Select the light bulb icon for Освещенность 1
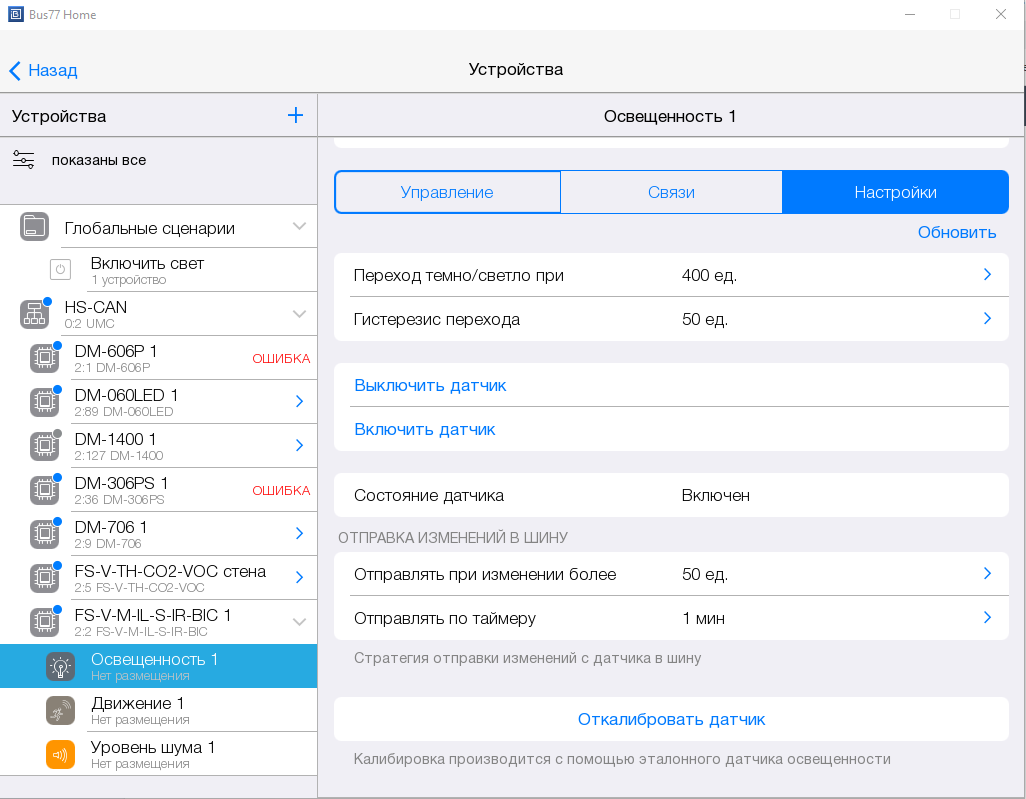Screen dimensions: 1026x799 60,666
